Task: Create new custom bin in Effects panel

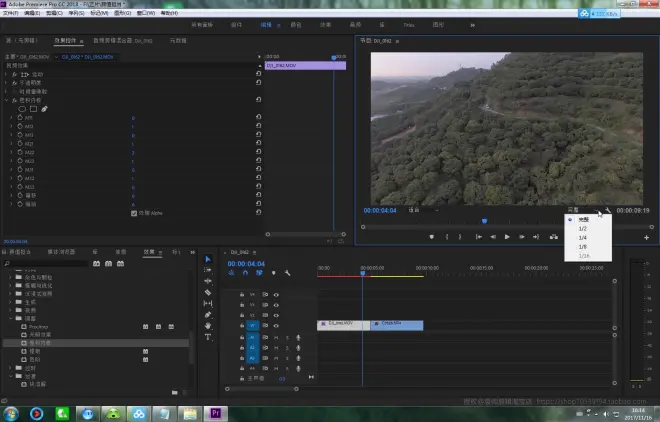Action: point(175,393)
